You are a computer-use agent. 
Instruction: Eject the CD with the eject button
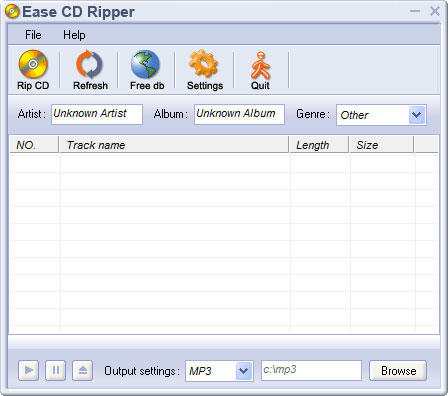(x=83, y=370)
